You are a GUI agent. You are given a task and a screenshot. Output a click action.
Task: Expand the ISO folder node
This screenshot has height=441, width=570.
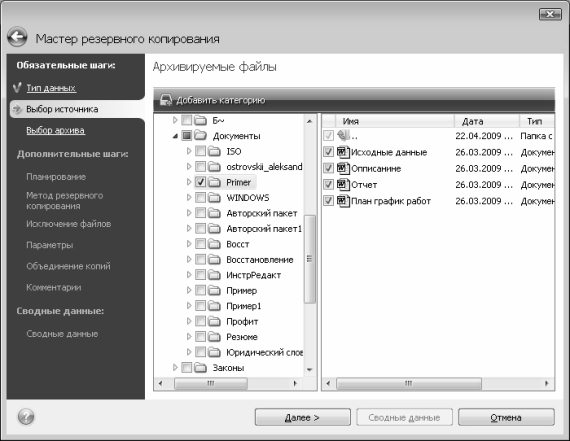pos(189,151)
